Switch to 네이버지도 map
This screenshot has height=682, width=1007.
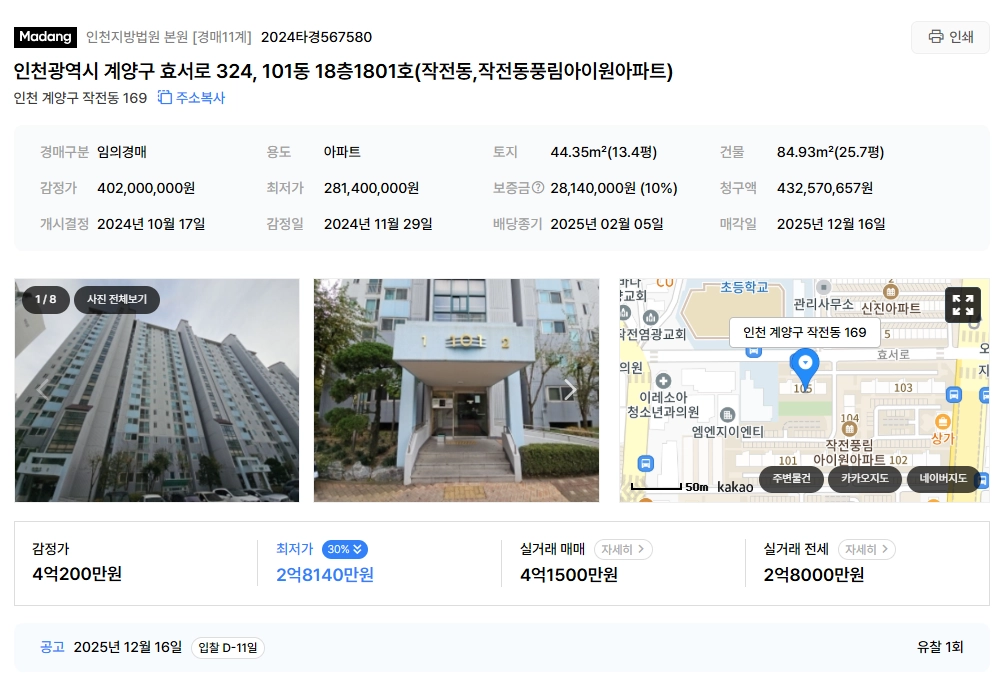pyautogui.click(x=943, y=478)
